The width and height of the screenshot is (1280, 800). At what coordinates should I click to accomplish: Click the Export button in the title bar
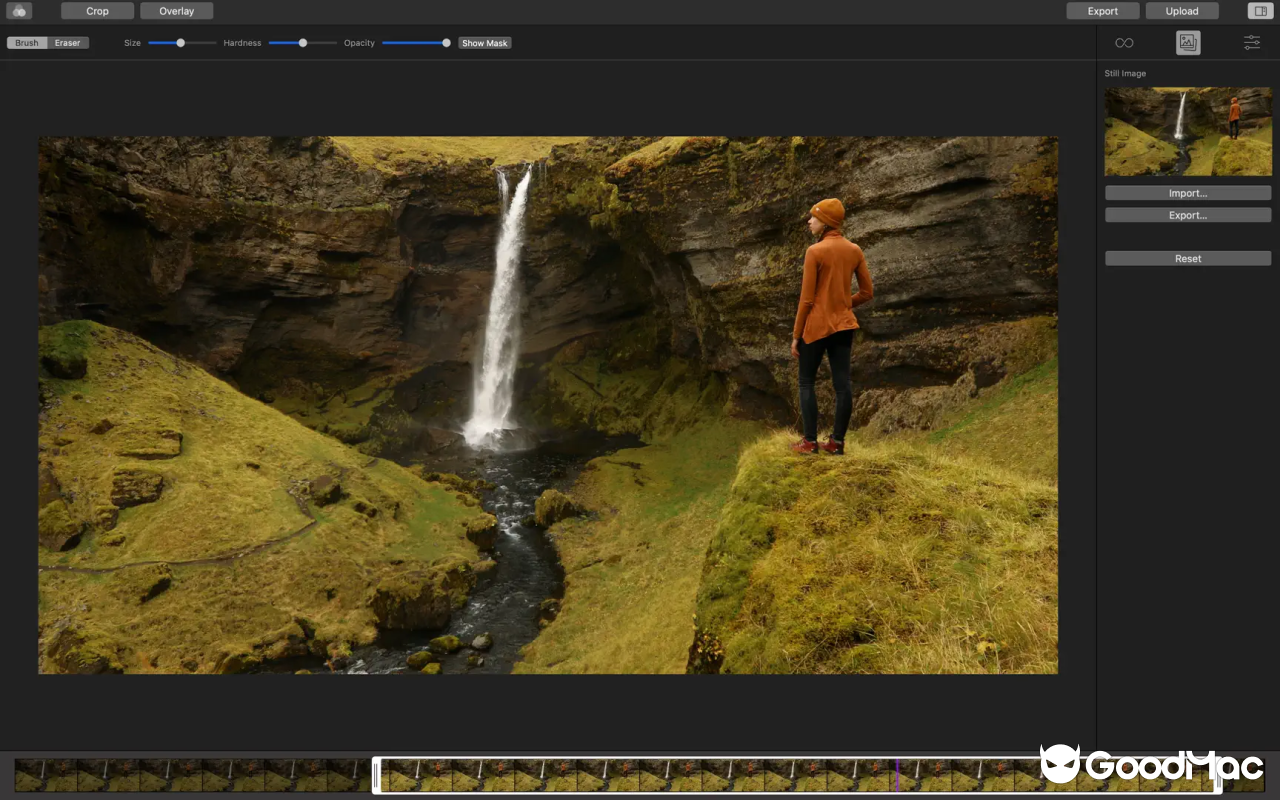pyautogui.click(x=1102, y=10)
